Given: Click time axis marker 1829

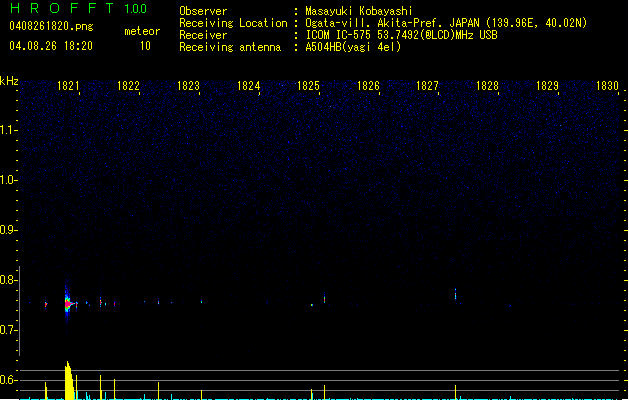Looking at the screenshot, I should click(x=548, y=86).
